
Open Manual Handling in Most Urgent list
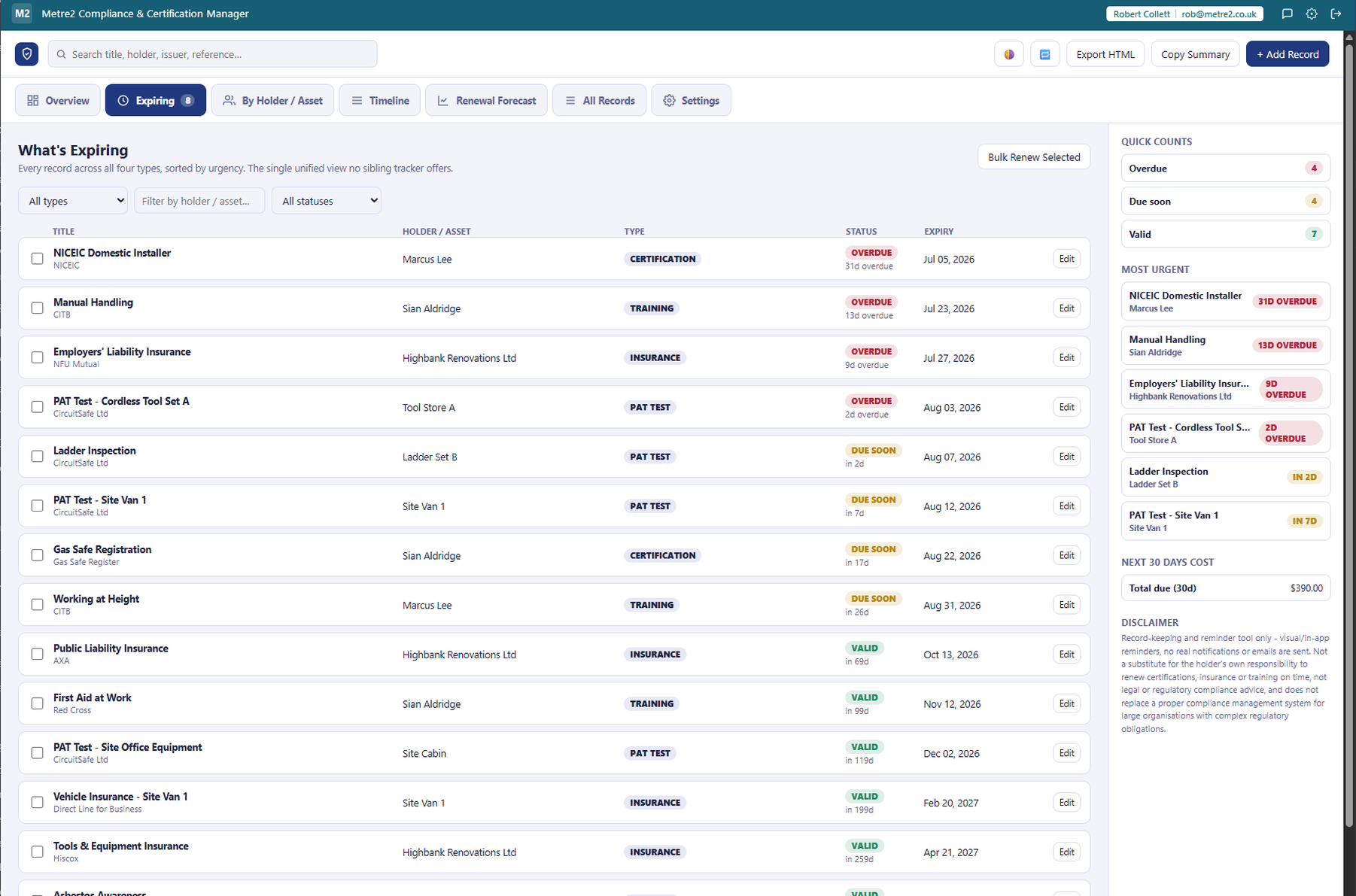click(x=1226, y=345)
